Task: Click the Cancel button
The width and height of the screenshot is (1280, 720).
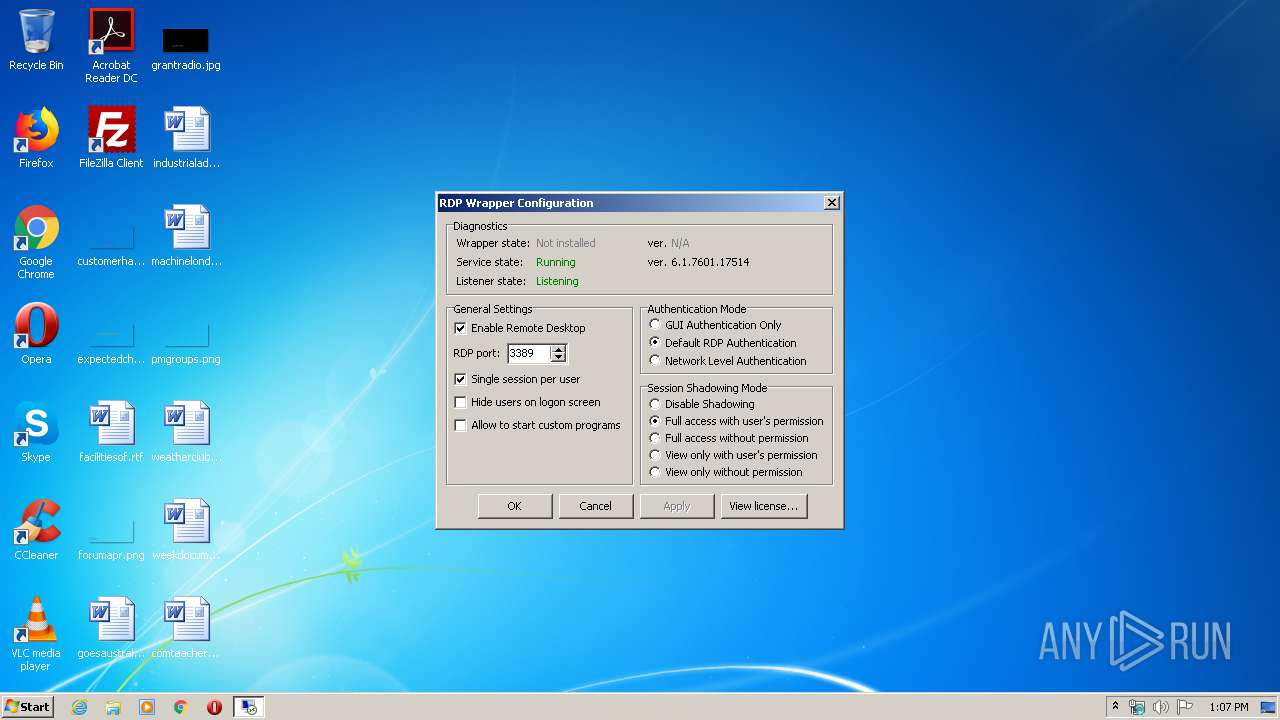Action: pyautogui.click(x=595, y=506)
